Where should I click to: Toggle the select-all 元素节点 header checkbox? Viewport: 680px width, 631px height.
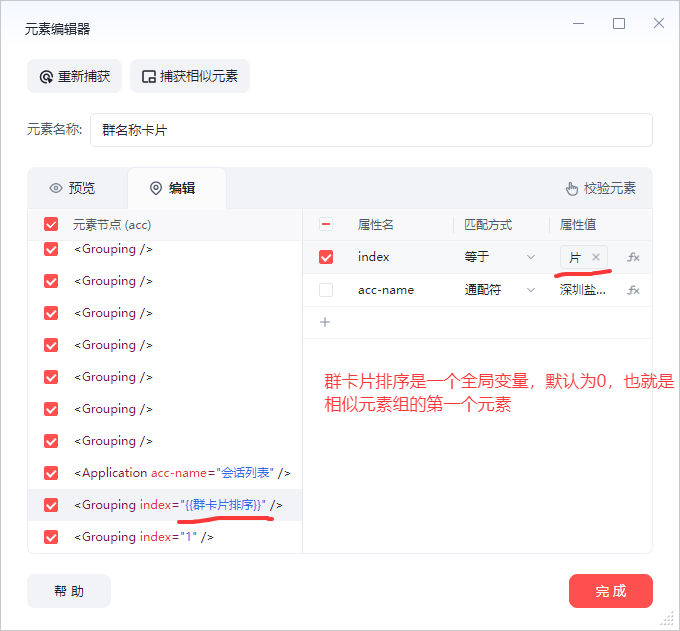[51, 225]
